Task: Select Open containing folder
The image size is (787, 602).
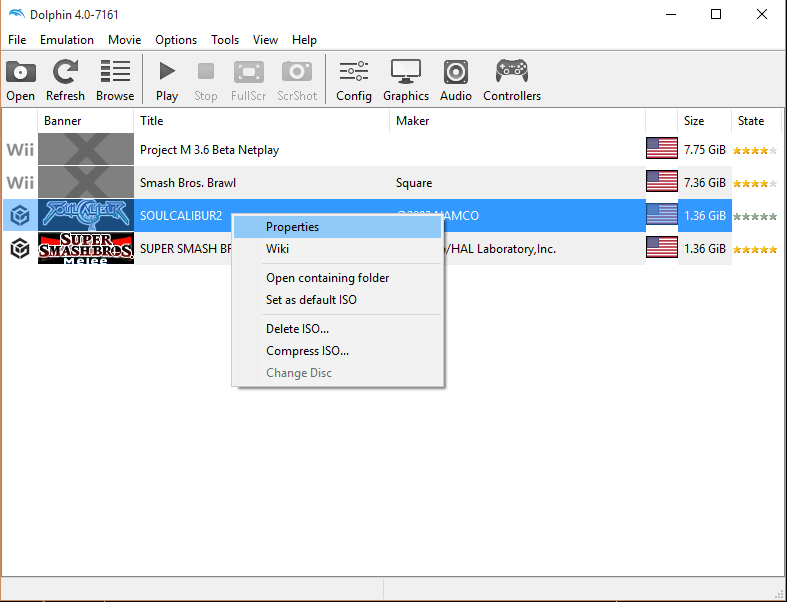Action: (338, 278)
